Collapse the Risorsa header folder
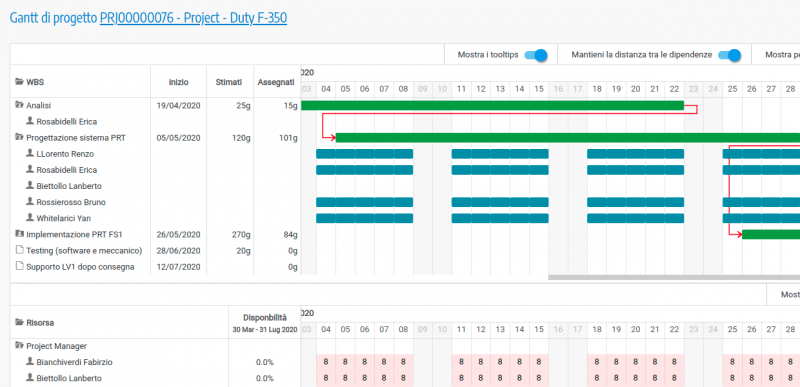The width and height of the screenshot is (800, 387). pos(19,322)
